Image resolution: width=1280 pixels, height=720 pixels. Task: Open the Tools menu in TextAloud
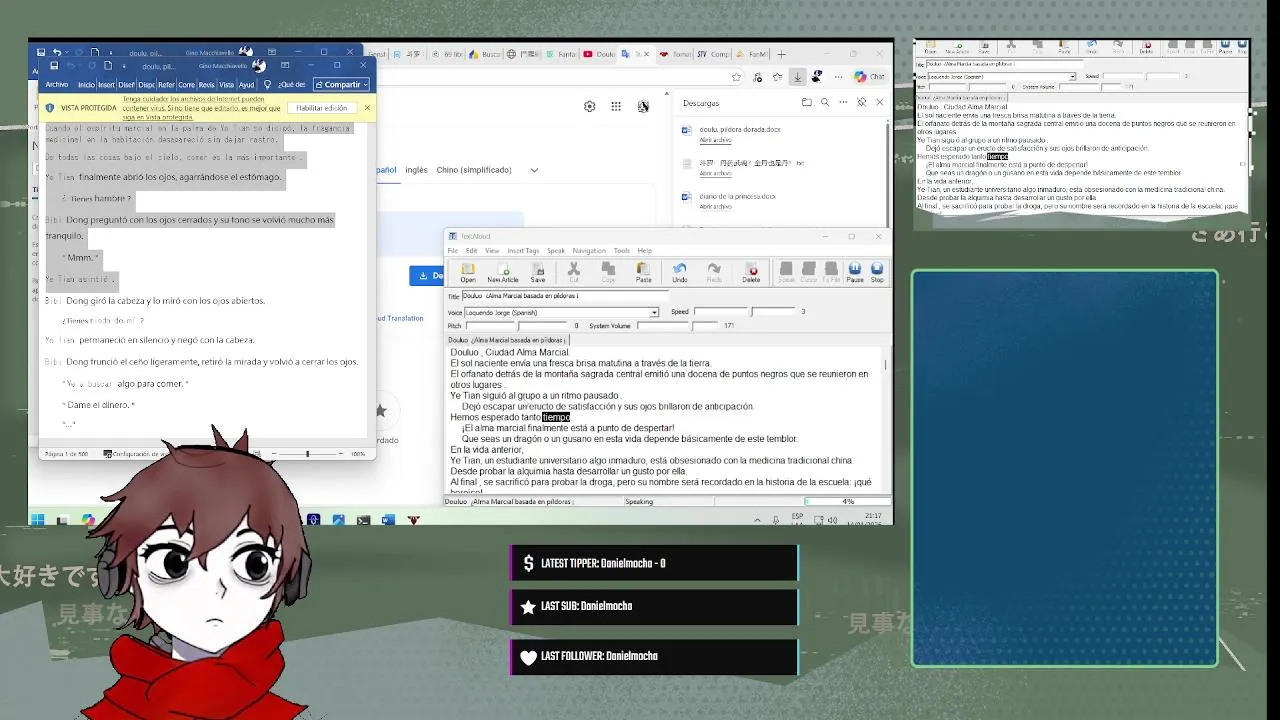[x=621, y=251]
